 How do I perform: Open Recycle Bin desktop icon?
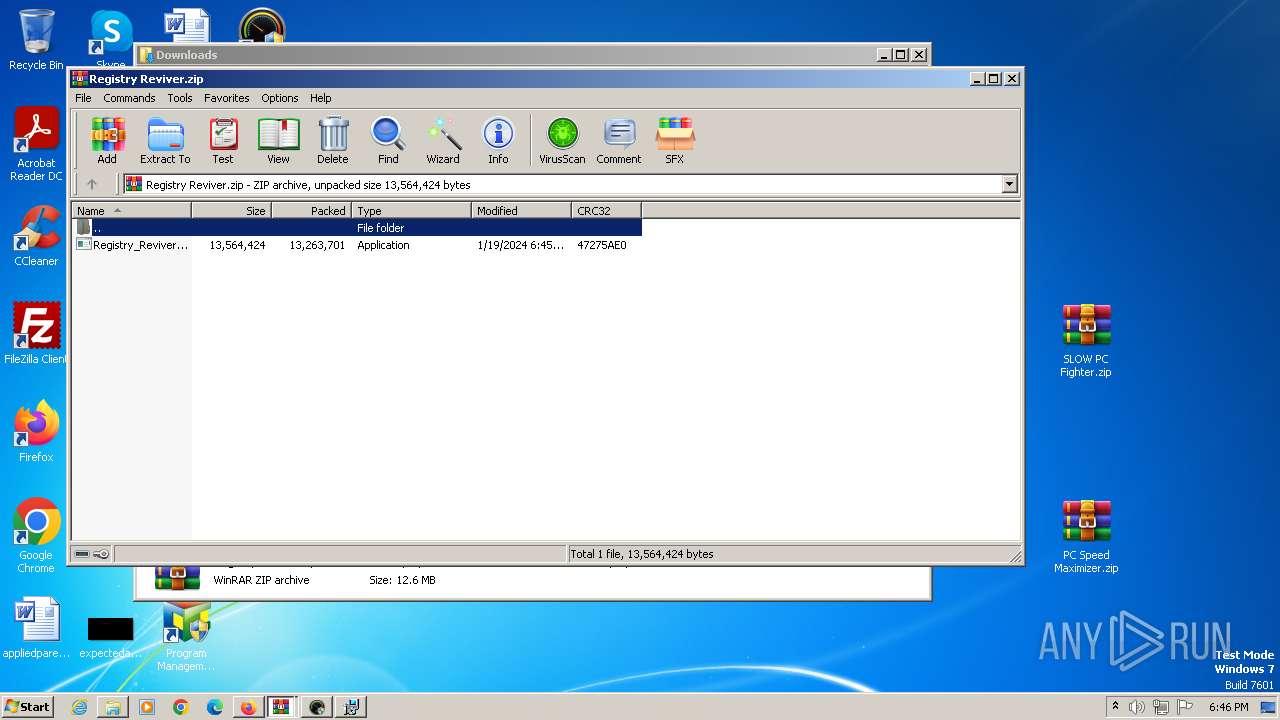[36, 40]
